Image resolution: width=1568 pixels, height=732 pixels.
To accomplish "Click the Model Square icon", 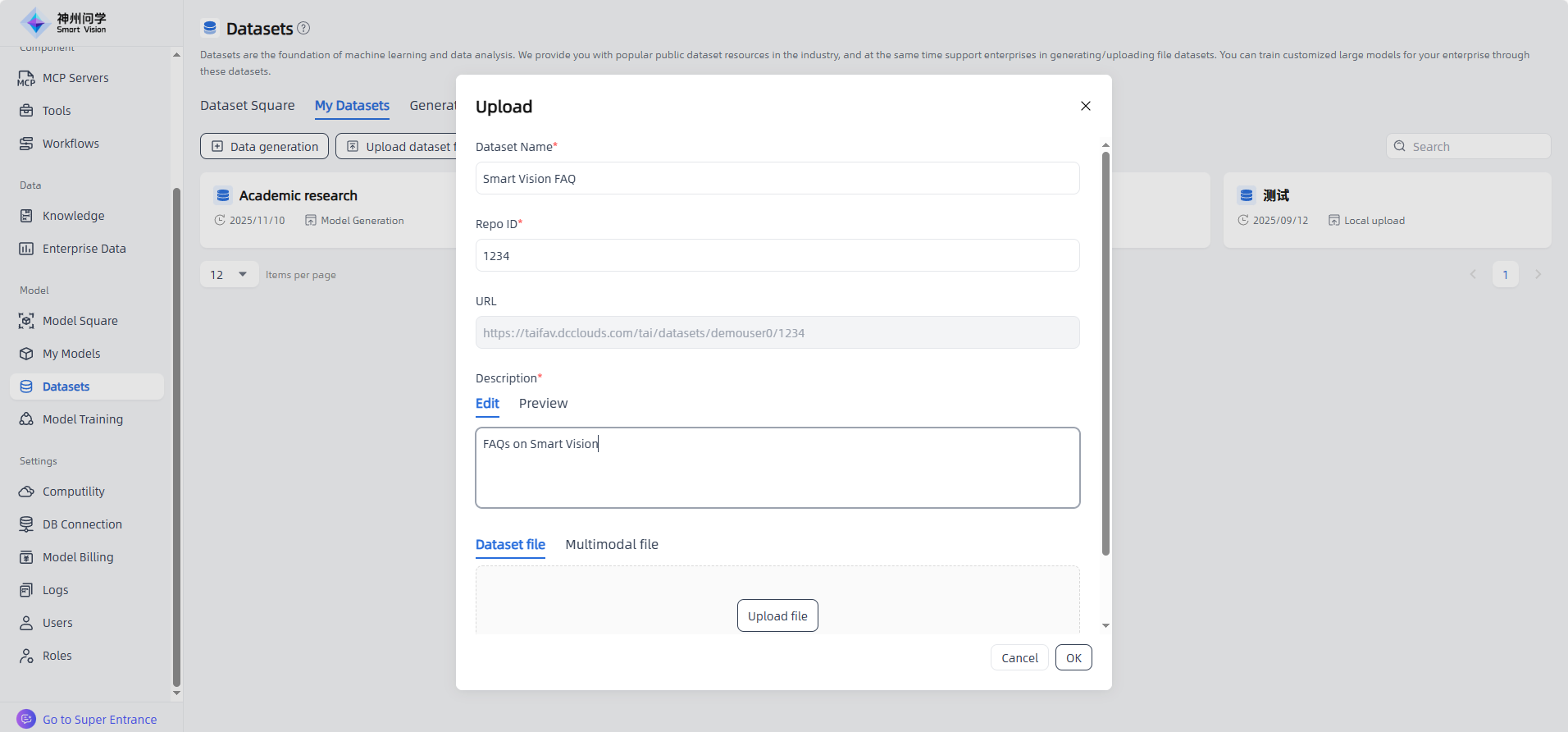I will click(26, 321).
